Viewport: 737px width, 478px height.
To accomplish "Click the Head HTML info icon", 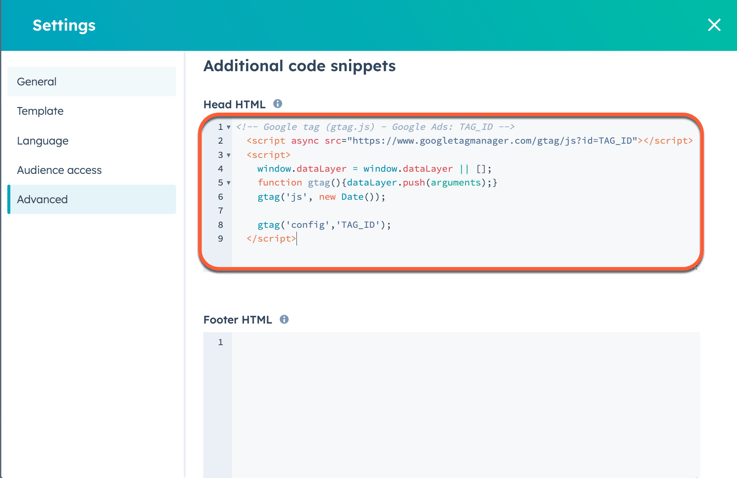I will 278,104.
